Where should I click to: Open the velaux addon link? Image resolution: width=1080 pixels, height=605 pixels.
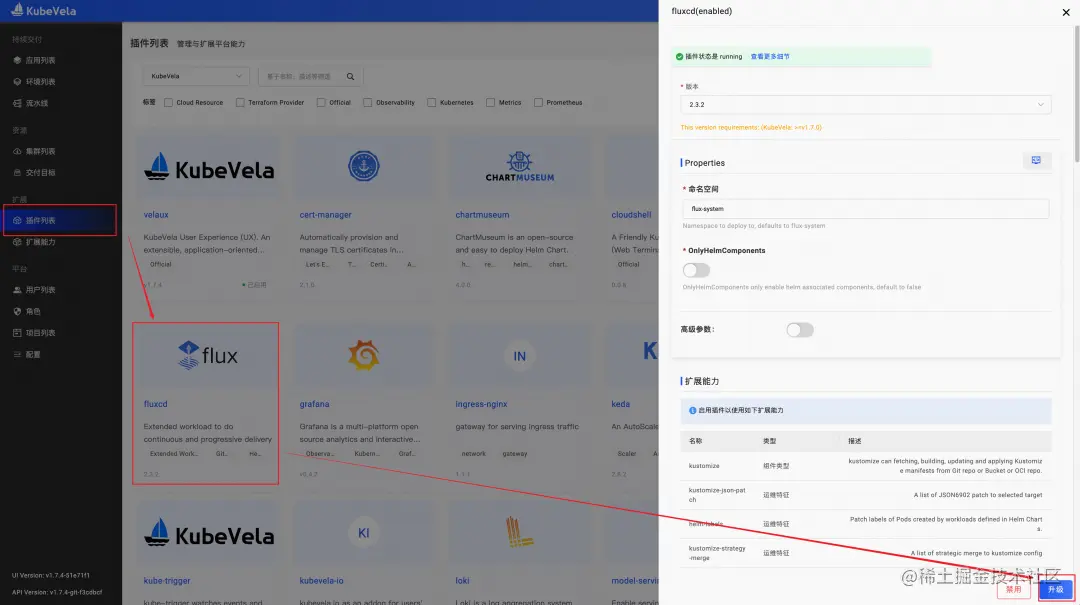coord(156,215)
